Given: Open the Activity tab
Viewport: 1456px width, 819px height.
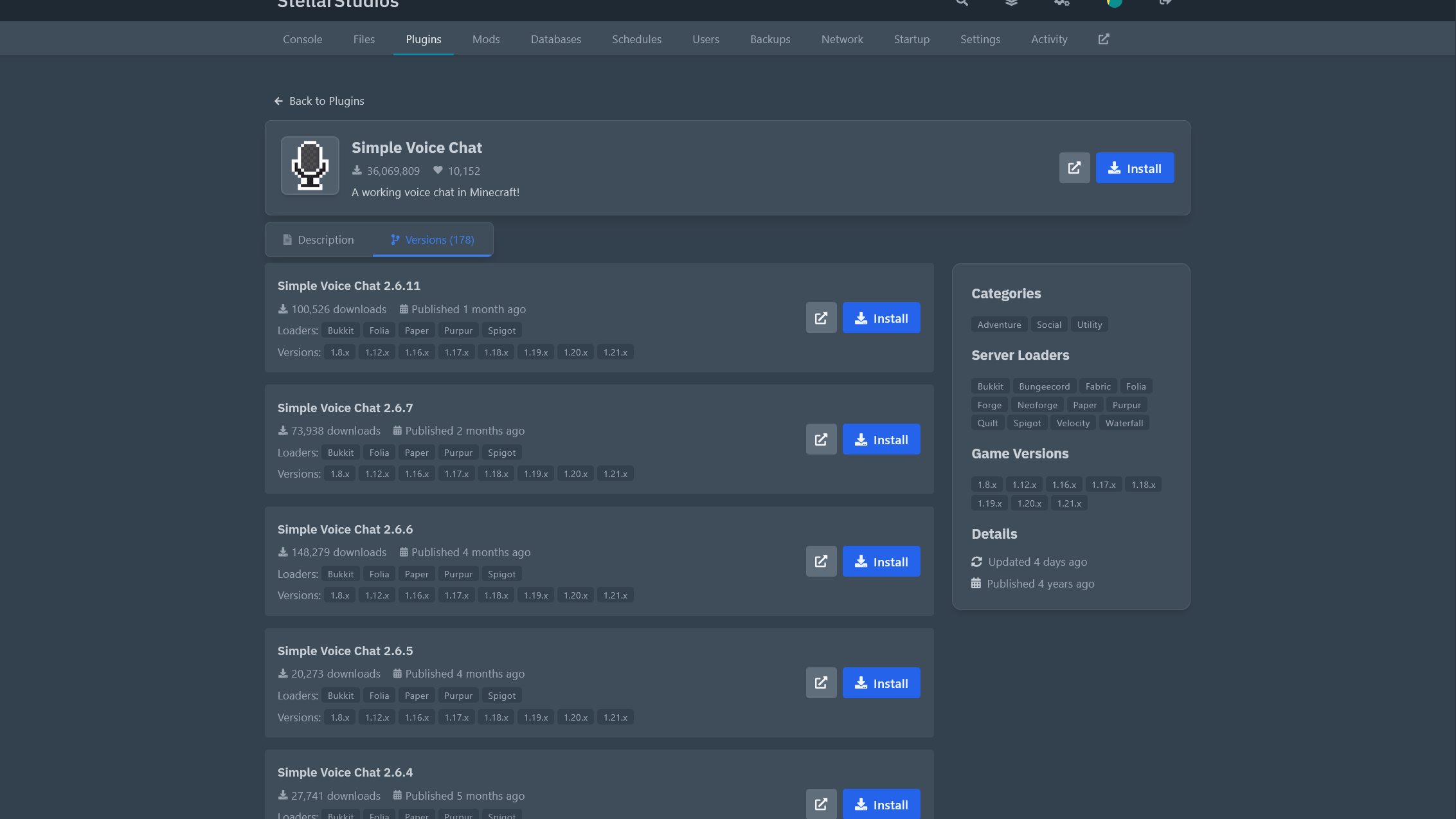Looking at the screenshot, I should pos(1049,39).
